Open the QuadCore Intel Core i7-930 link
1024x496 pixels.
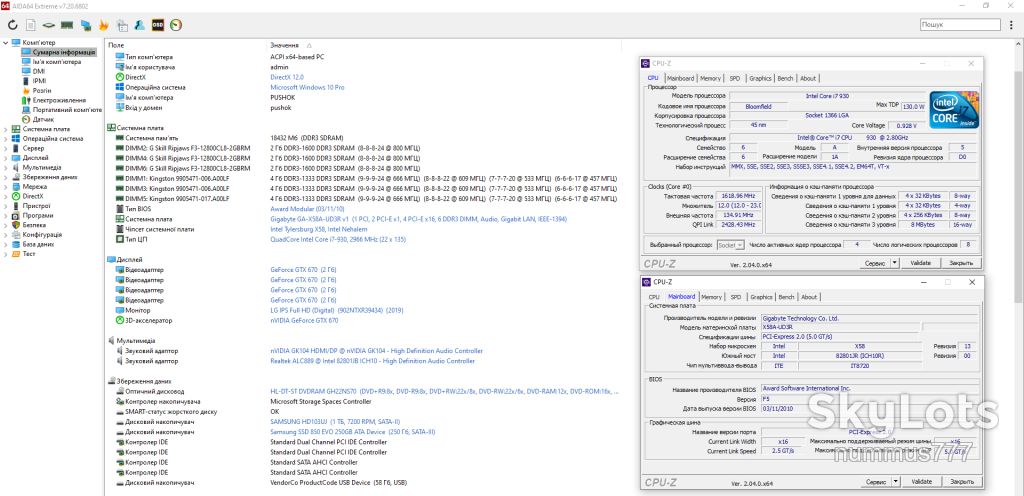[x=338, y=240]
